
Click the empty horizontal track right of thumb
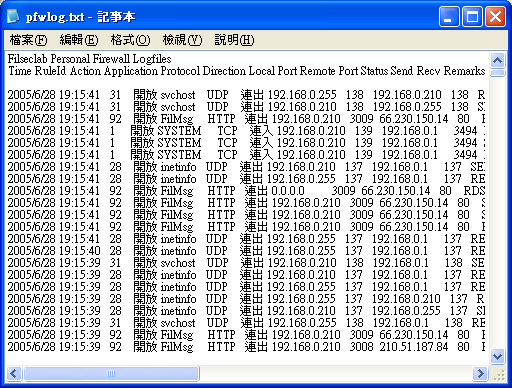[x=336, y=373]
